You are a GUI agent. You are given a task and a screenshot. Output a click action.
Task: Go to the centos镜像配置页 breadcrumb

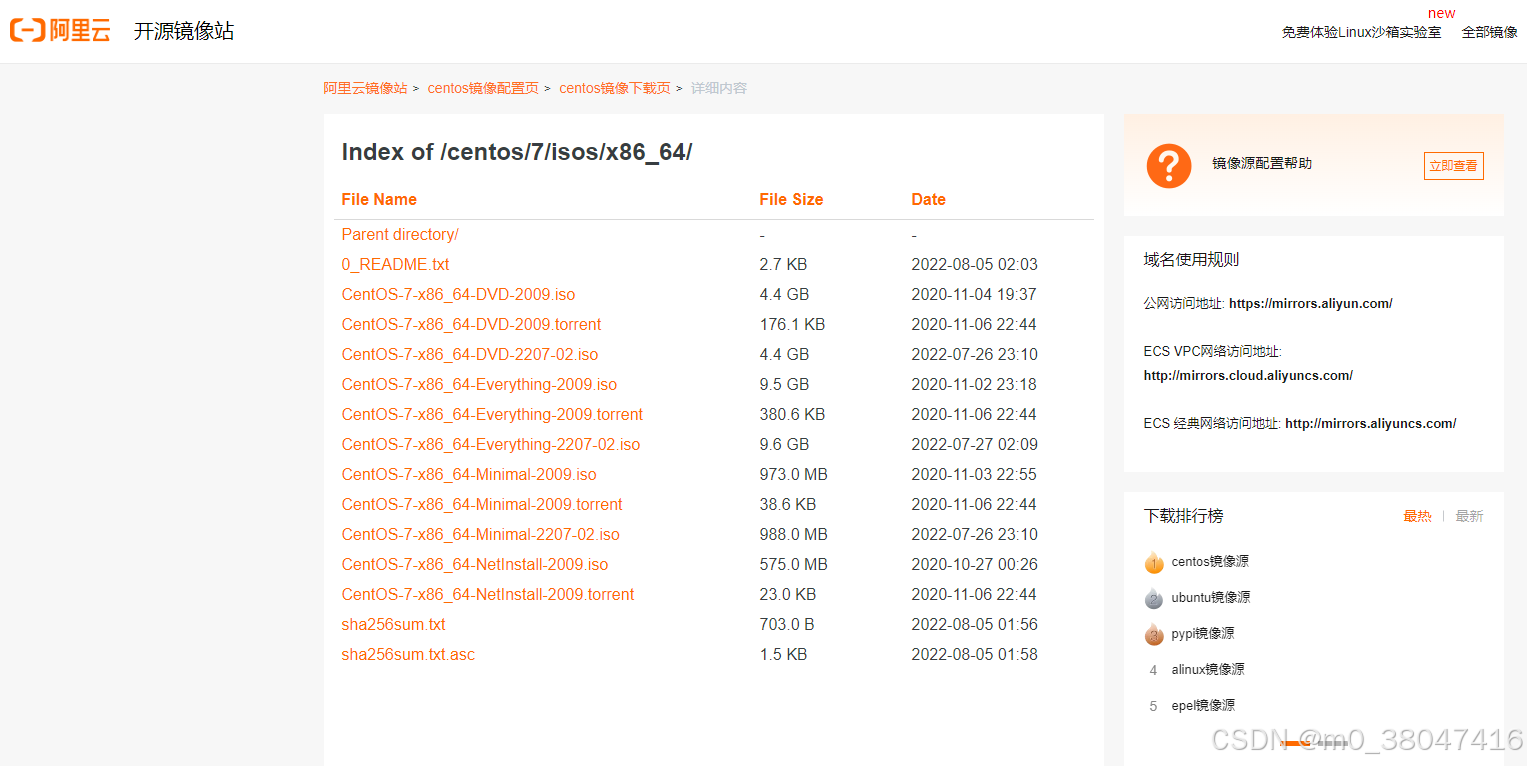483,88
